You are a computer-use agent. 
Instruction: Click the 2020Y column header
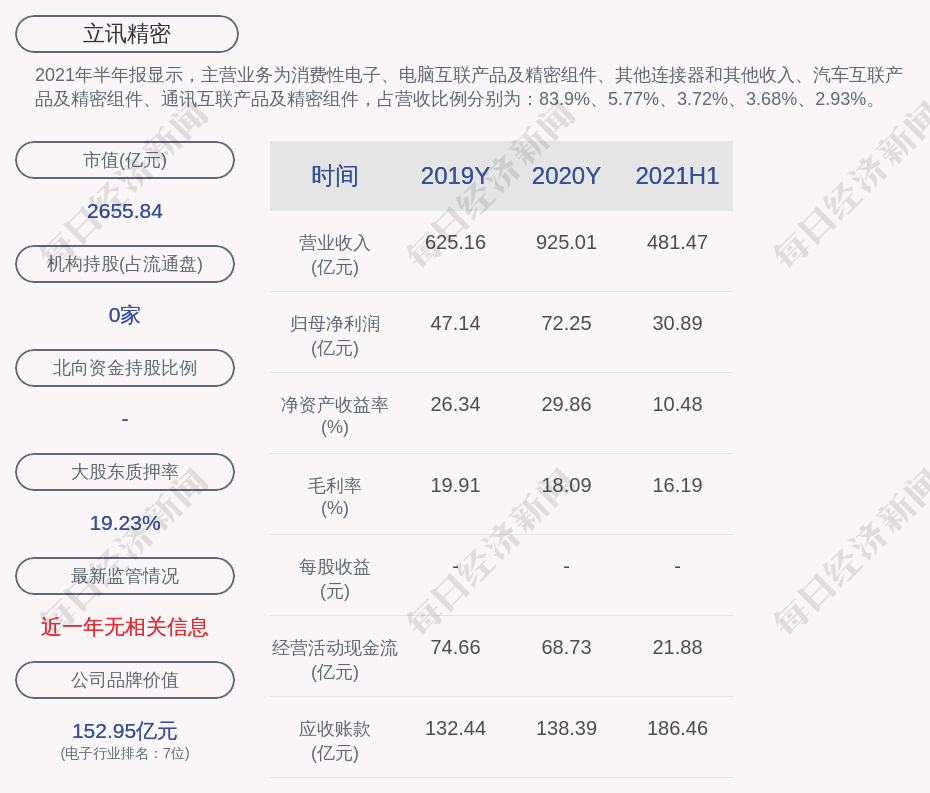click(566, 176)
